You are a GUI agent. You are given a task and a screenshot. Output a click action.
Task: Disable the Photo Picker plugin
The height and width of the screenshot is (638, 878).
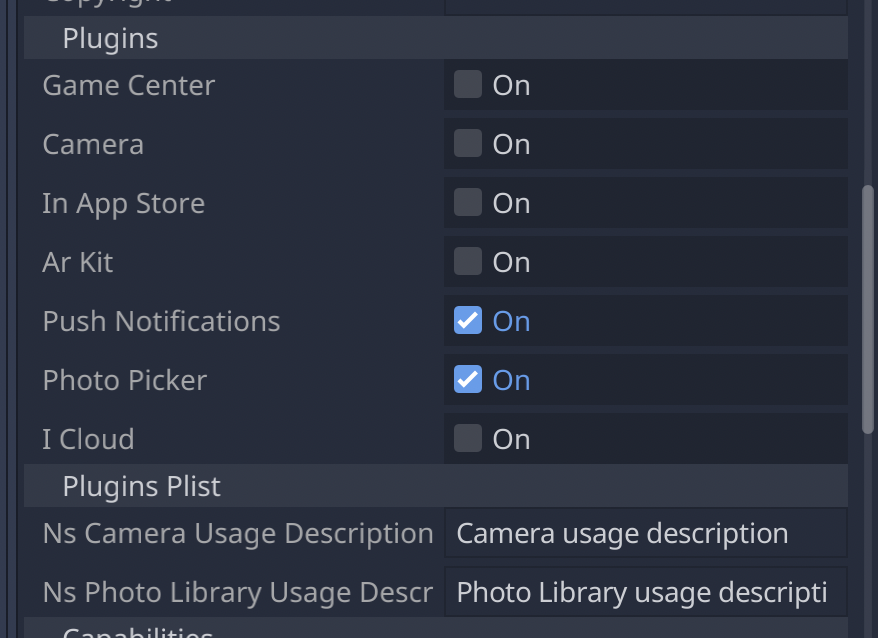[x=467, y=379]
